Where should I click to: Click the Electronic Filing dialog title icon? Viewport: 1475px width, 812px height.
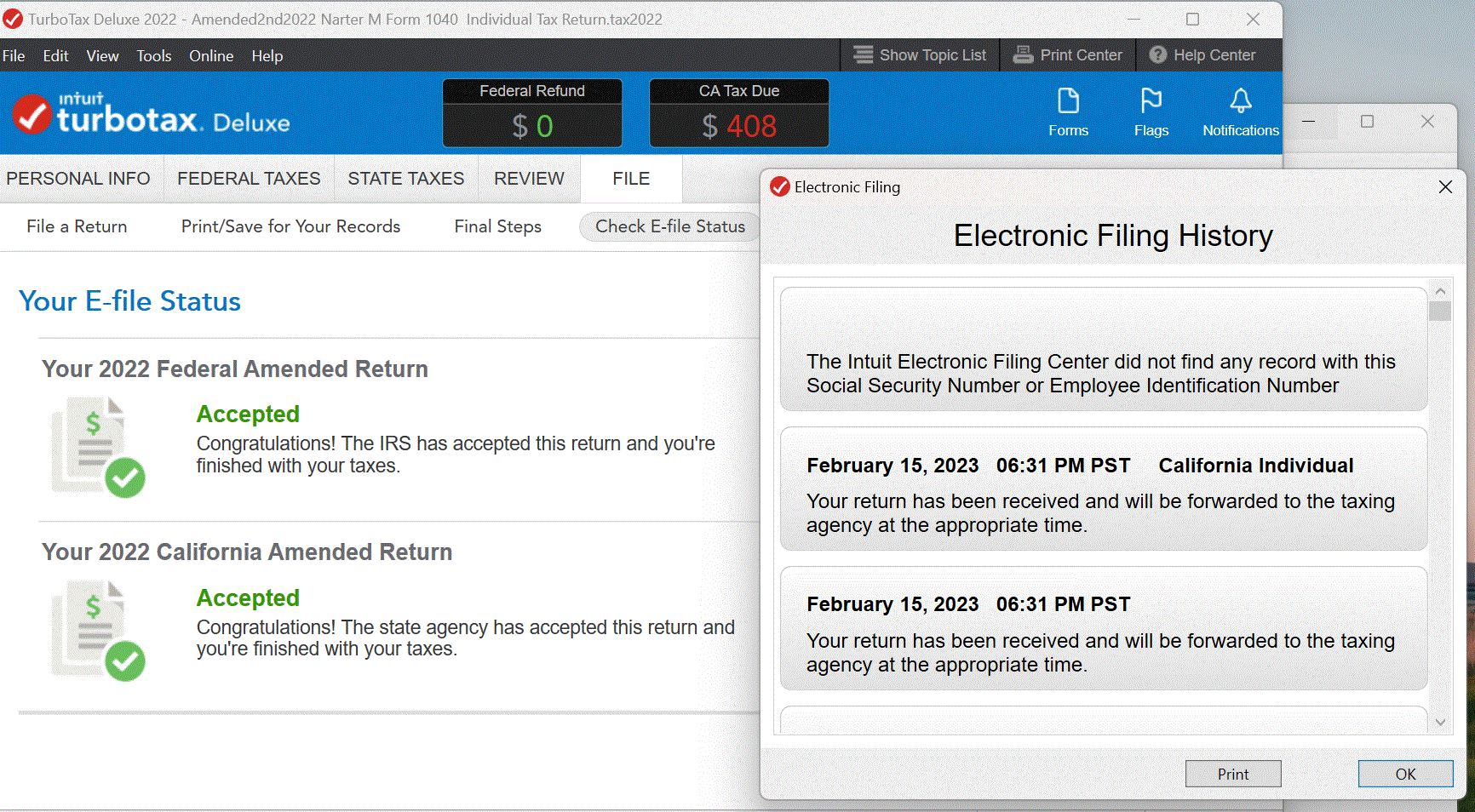[779, 186]
